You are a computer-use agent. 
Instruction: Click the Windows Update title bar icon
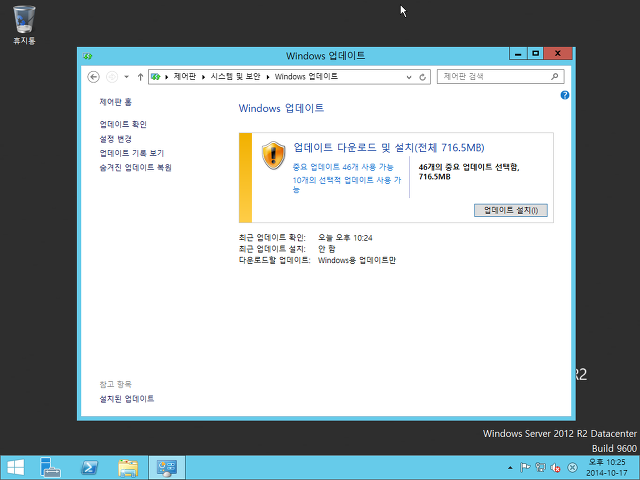[87, 56]
